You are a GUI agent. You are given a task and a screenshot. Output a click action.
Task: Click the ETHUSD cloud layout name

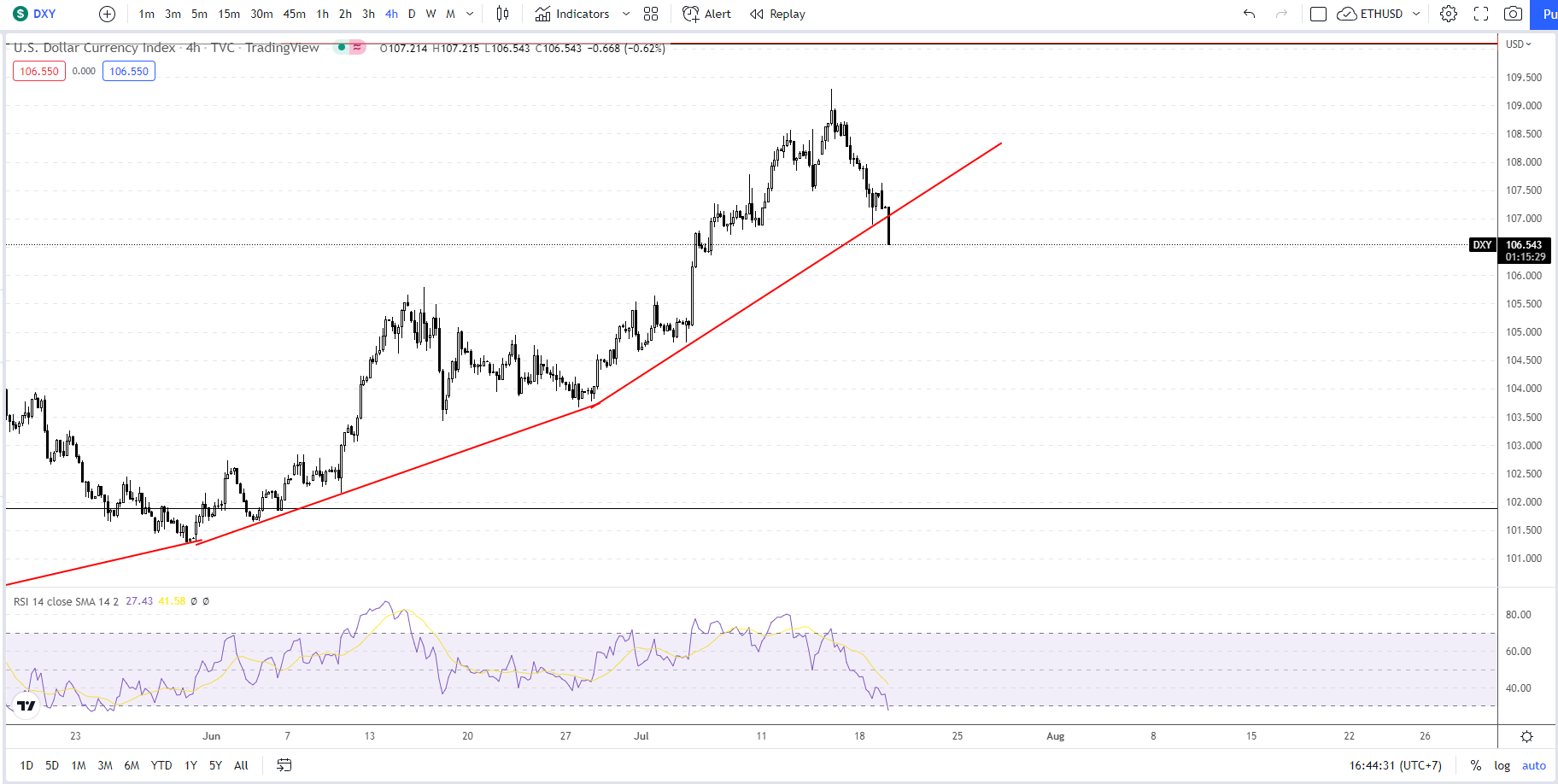(x=1371, y=14)
